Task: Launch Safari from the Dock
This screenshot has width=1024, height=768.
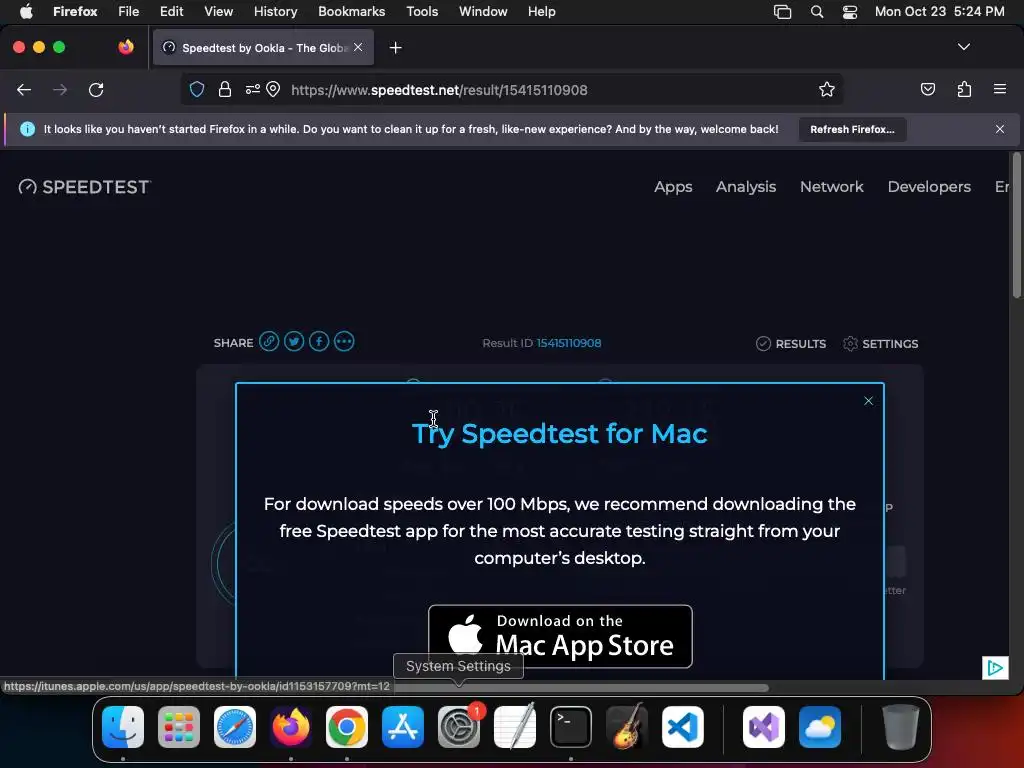Action: [x=235, y=727]
